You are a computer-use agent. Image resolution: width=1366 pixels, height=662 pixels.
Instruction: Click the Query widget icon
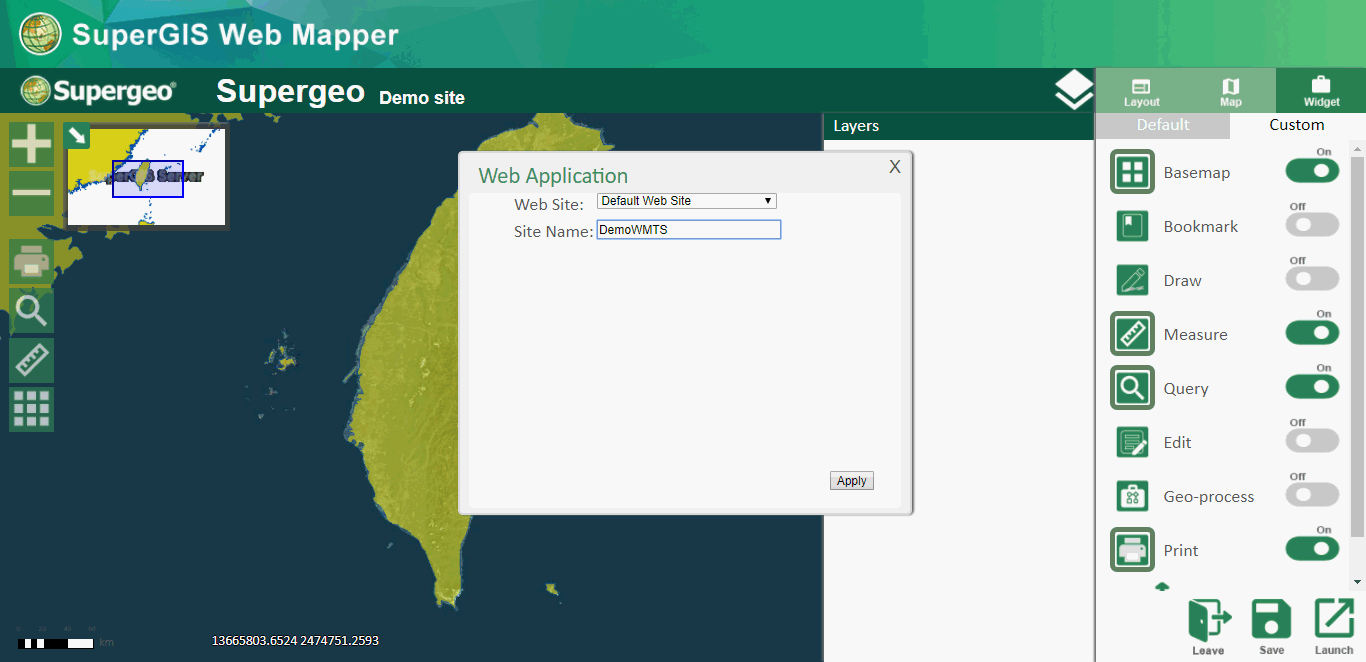(1132, 388)
